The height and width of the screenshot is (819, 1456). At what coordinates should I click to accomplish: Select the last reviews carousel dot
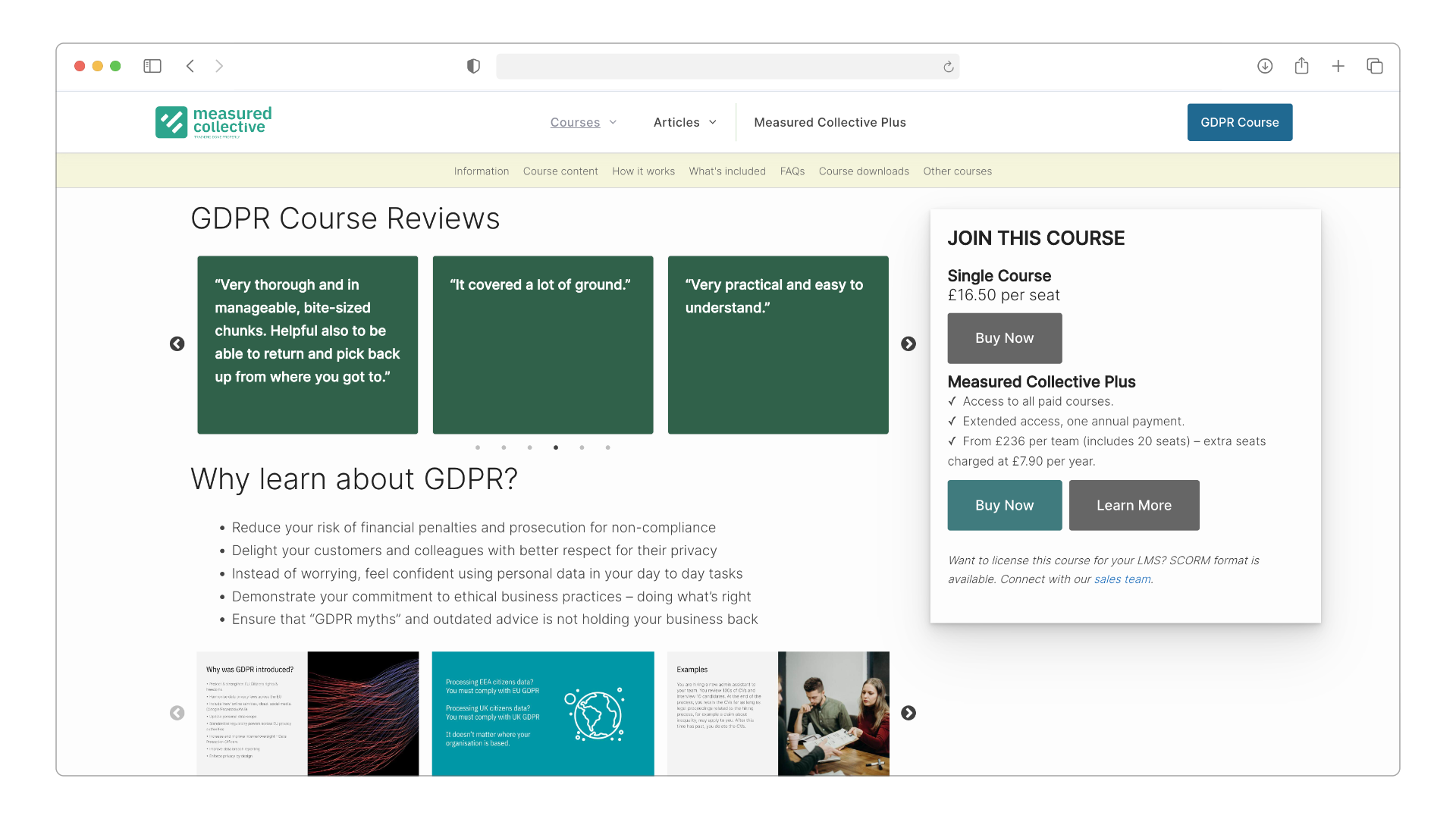point(608,447)
